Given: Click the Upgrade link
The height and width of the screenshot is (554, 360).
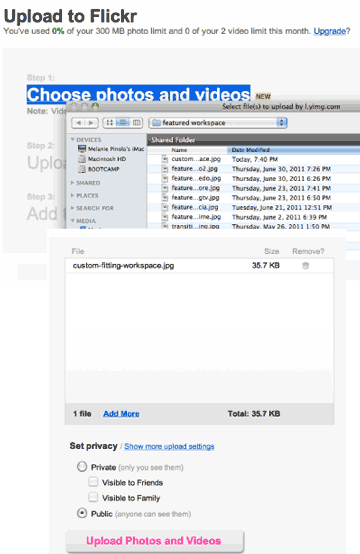Looking at the screenshot, I should [330, 31].
